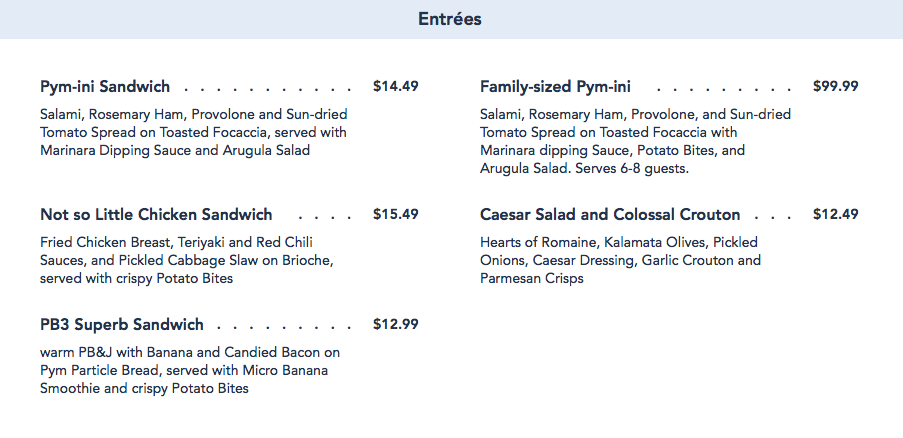Image resolution: width=903 pixels, height=438 pixels.
Task: Click the Entrées section heading
Action: (x=450, y=19)
